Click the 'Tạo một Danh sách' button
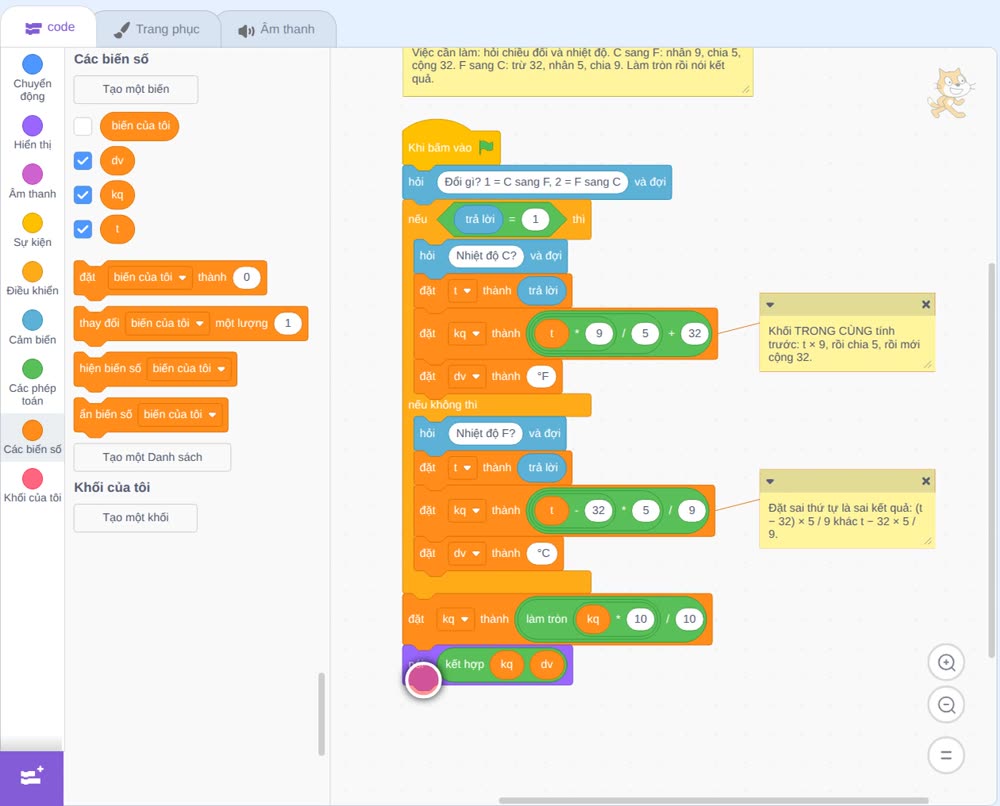1000x806 pixels. pyautogui.click(x=152, y=457)
